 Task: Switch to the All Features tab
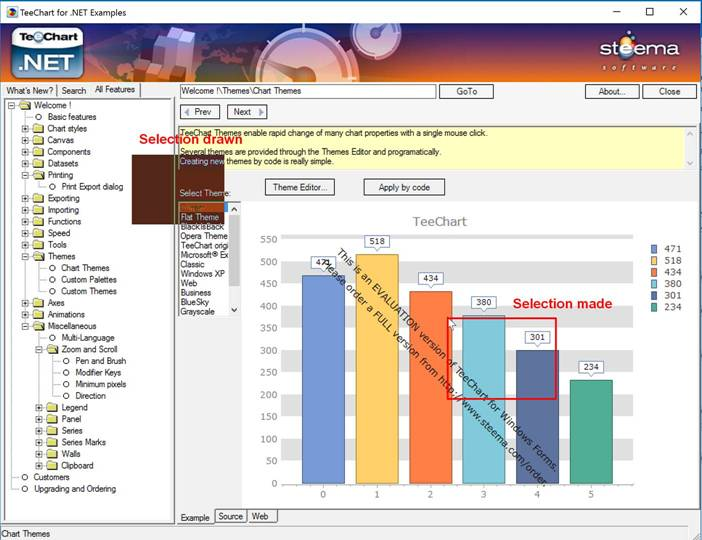[115, 90]
